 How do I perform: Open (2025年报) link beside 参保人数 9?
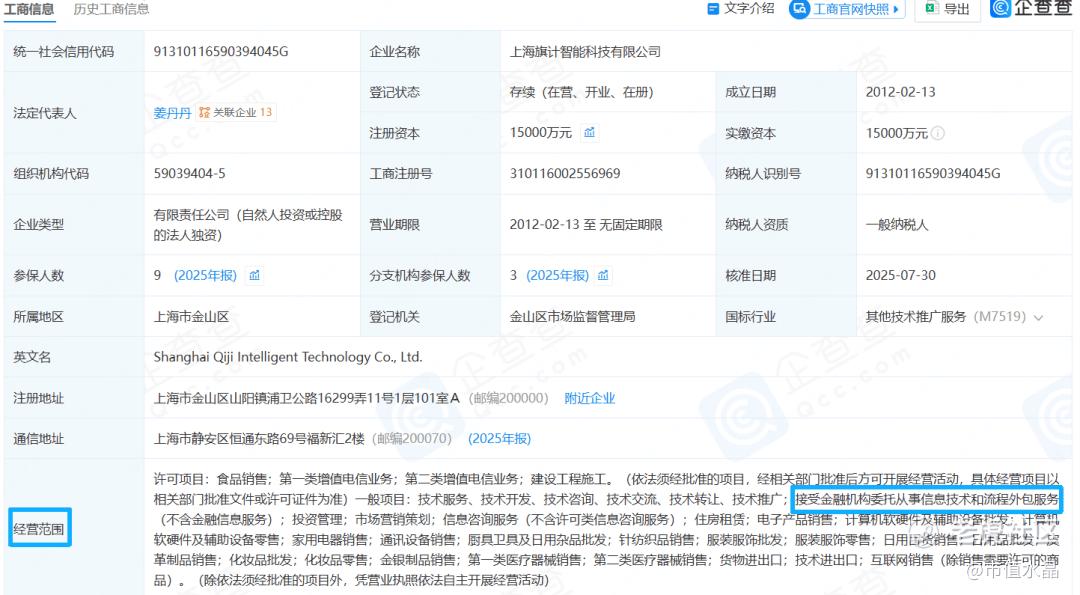[205, 275]
